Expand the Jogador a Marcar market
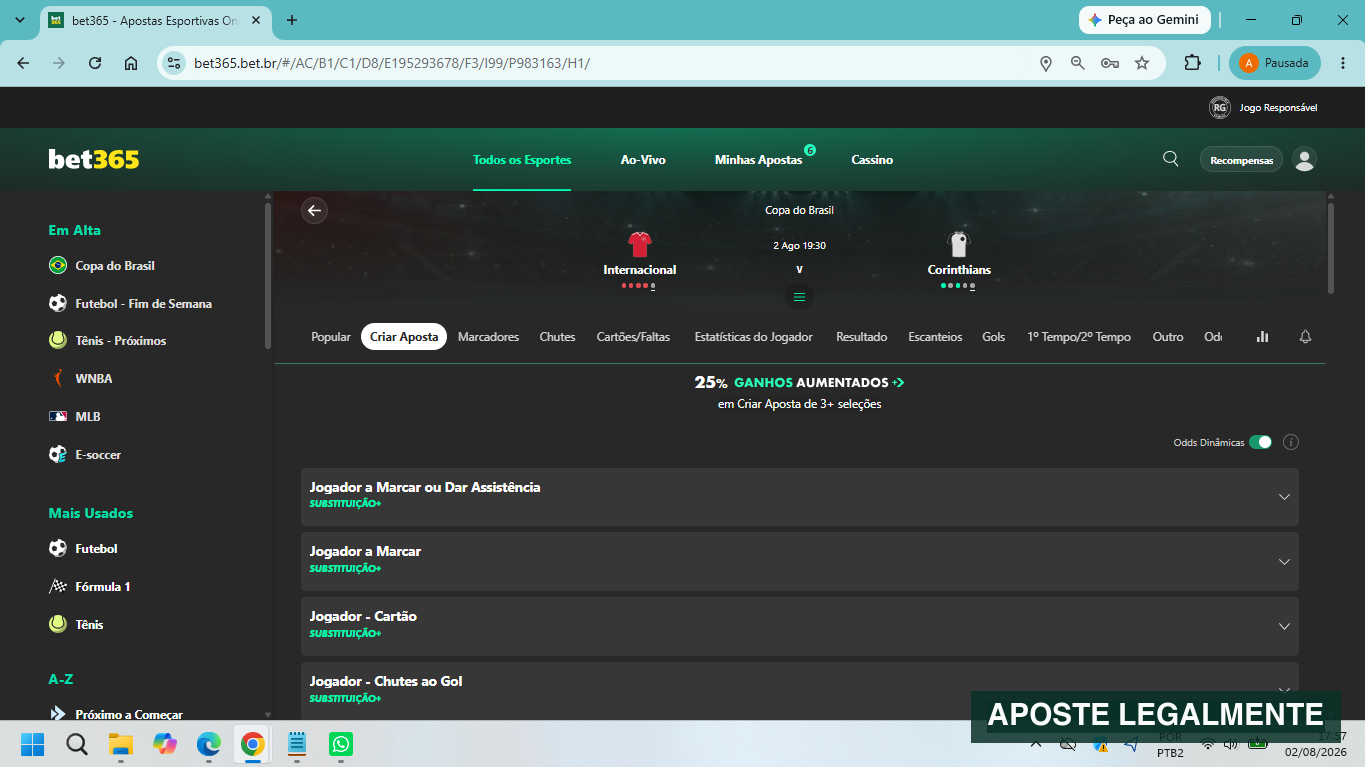 pyautogui.click(x=799, y=561)
